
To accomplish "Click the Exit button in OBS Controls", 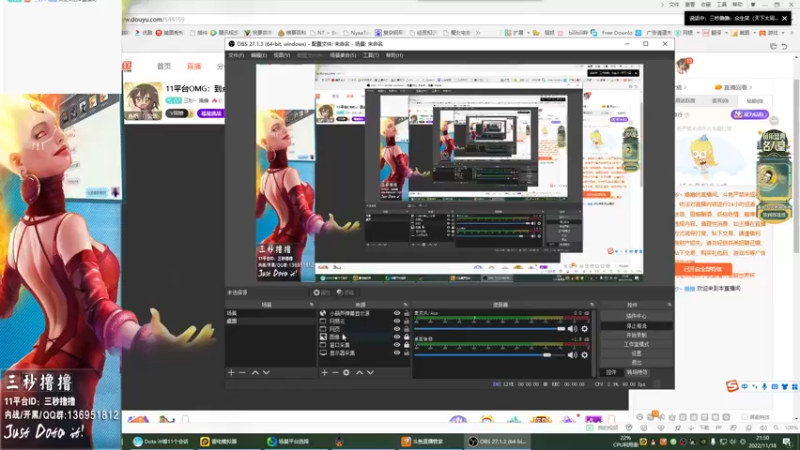I will coord(636,362).
